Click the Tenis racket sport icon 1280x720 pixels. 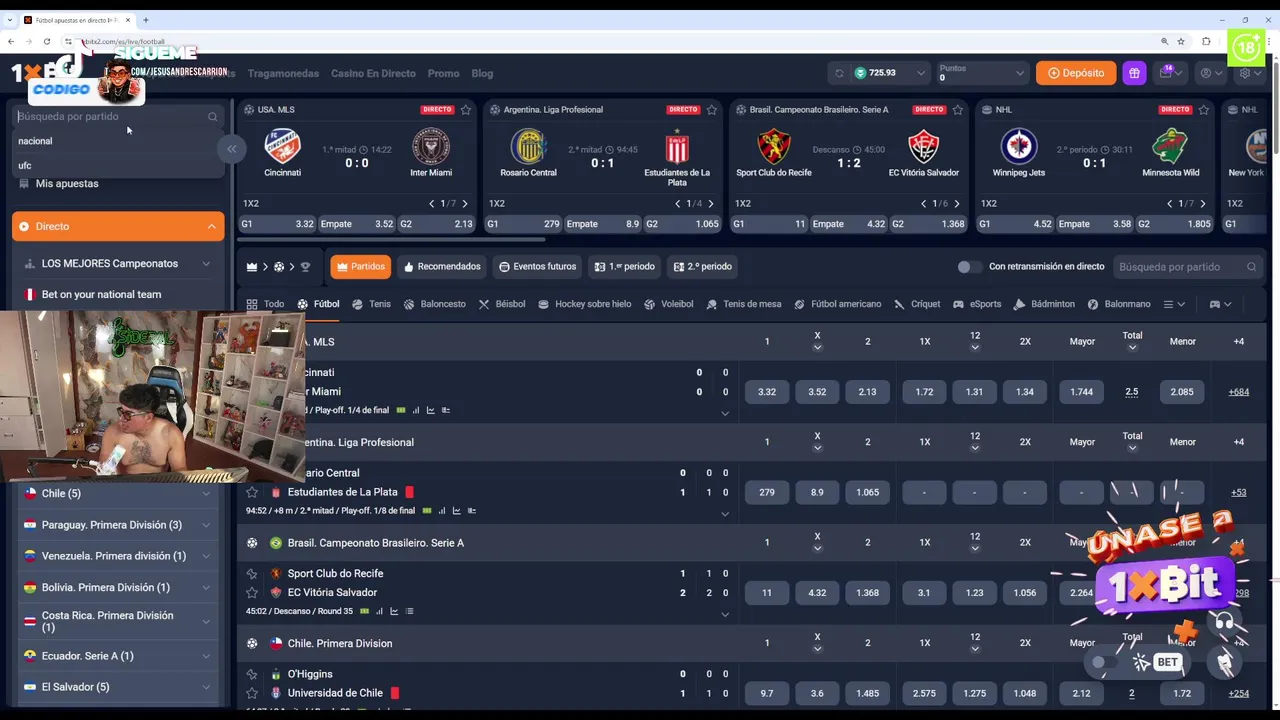[x=357, y=304]
